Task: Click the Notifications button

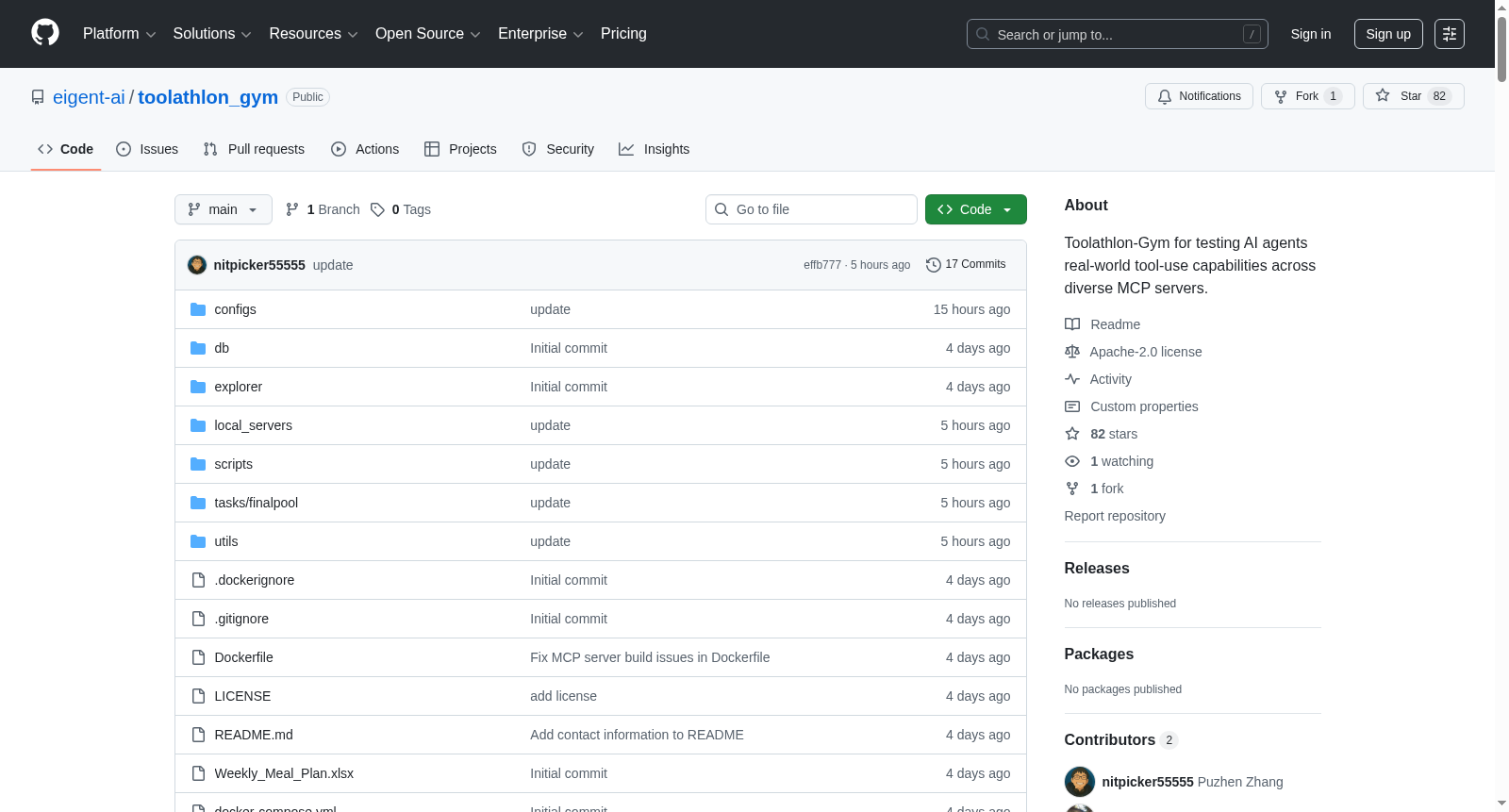Action: 1199,96
